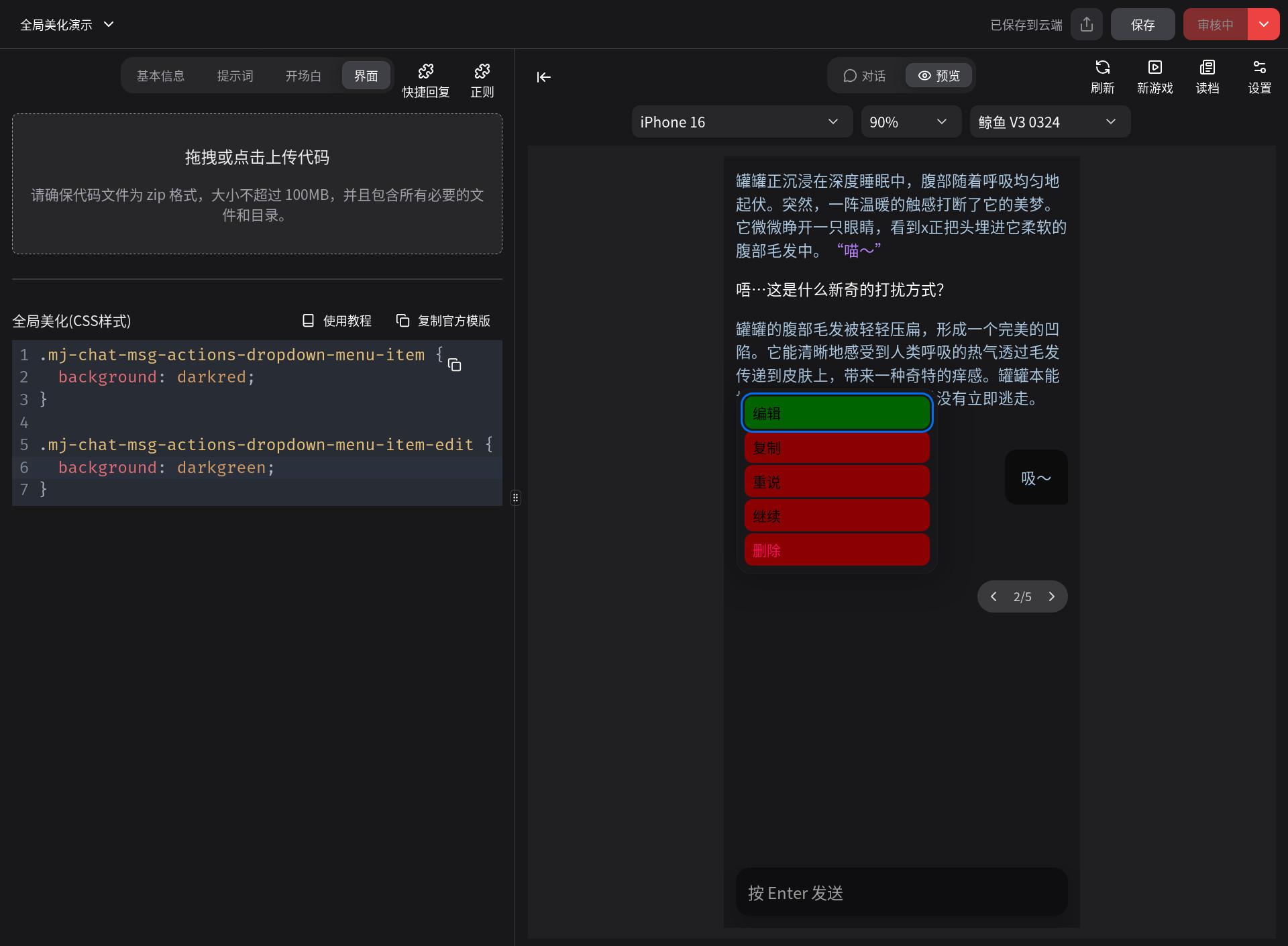Open the 设置 settings icon
Image resolution: width=1288 pixels, height=946 pixels.
[1259, 76]
